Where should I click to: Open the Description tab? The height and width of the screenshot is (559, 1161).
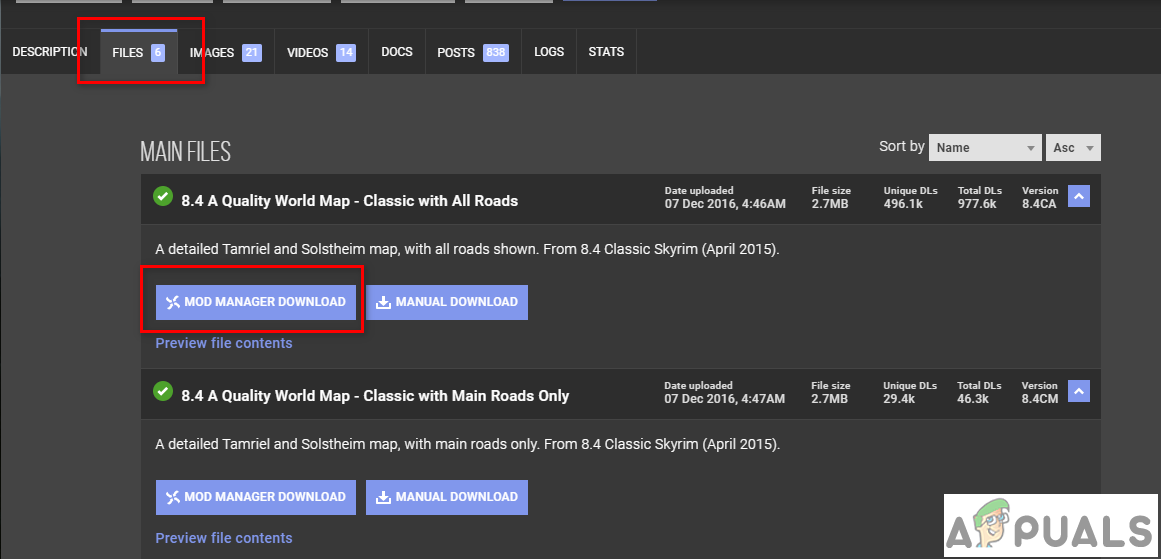[50, 52]
